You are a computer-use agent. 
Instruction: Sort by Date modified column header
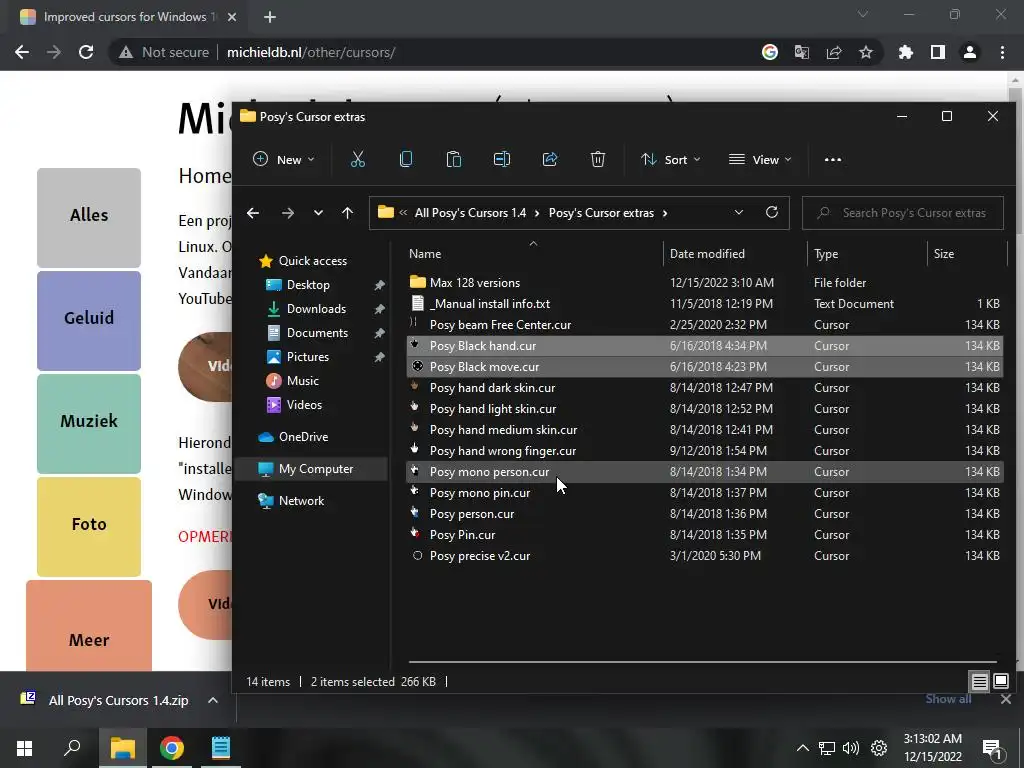click(707, 254)
